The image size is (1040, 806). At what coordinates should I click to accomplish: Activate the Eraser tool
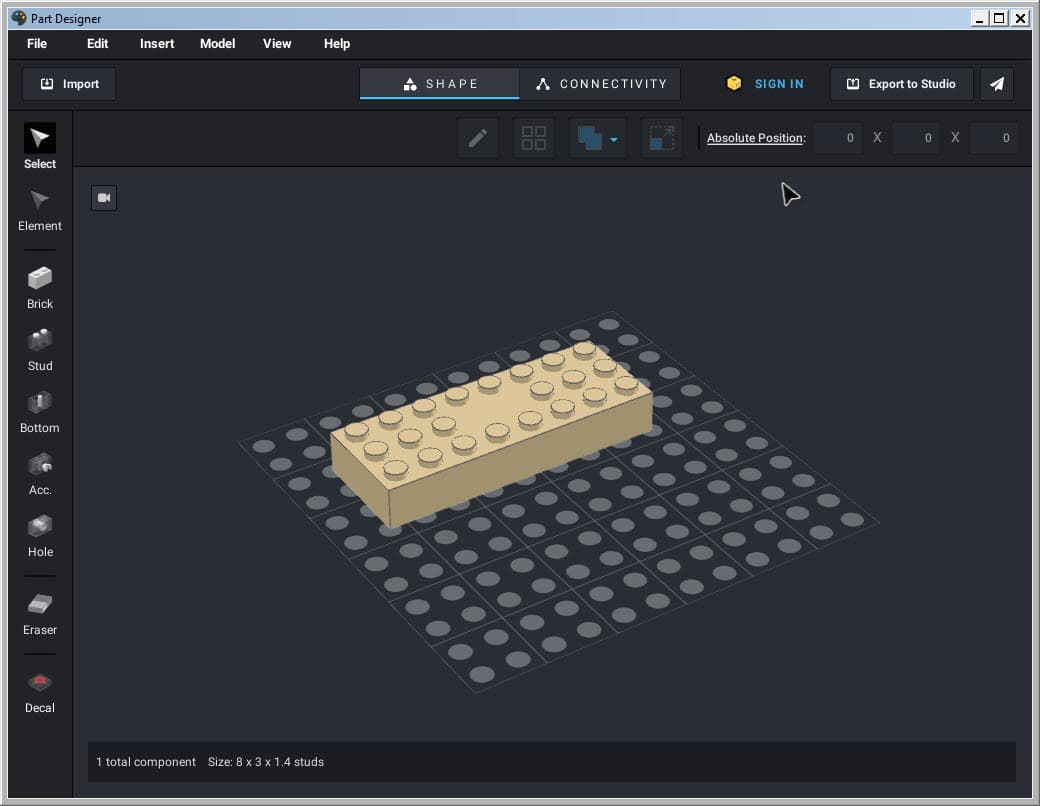click(x=40, y=614)
